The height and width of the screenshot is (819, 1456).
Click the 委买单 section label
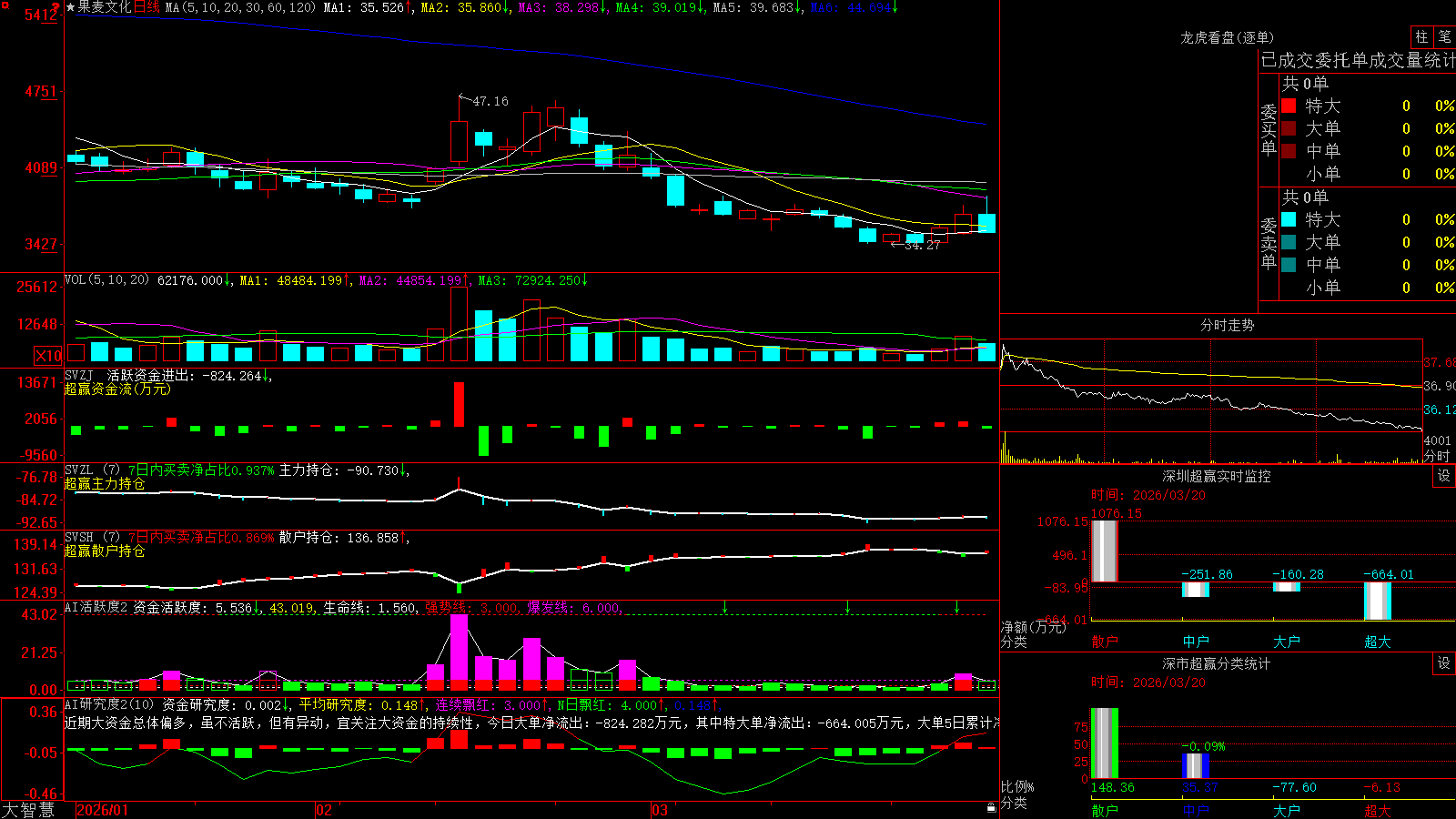click(1269, 129)
